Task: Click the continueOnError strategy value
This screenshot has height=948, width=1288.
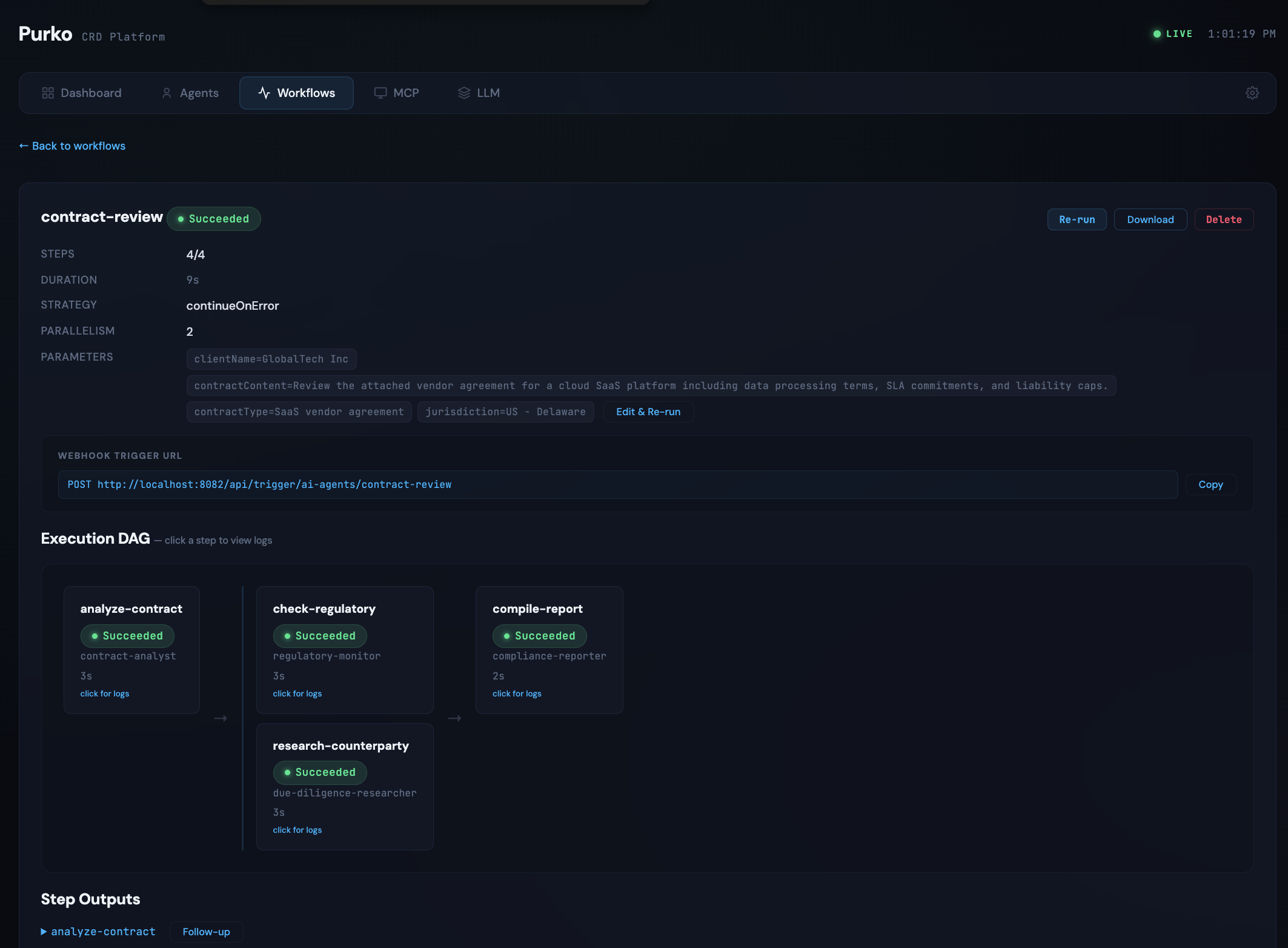Action: [233, 305]
